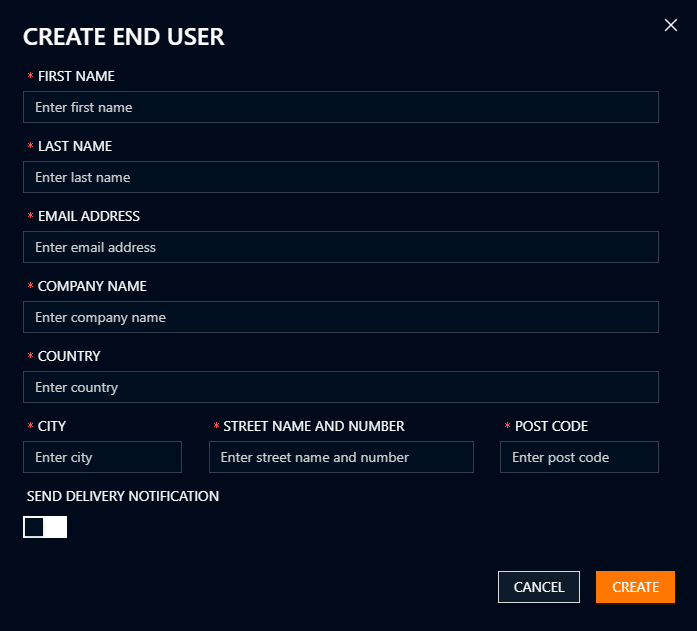697x631 pixels.
Task: Click the "Enter city" input box
Action: click(102, 457)
